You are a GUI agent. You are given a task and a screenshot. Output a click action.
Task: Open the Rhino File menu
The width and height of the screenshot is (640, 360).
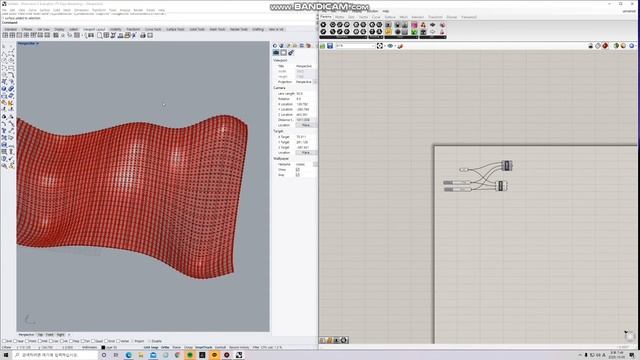[x=4, y=10]
